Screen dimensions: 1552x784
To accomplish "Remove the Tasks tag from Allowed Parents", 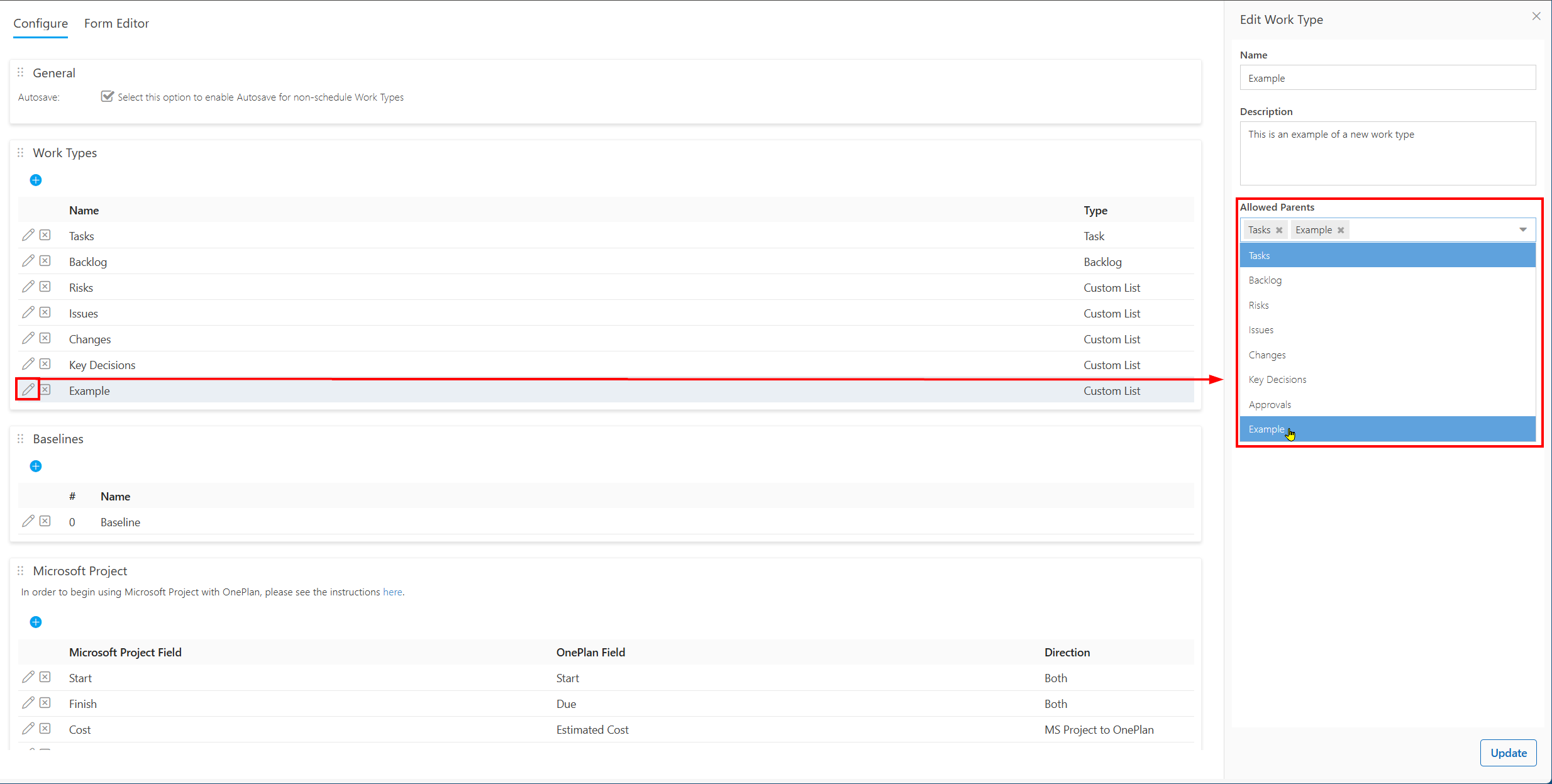I will tap(1279, 230).
